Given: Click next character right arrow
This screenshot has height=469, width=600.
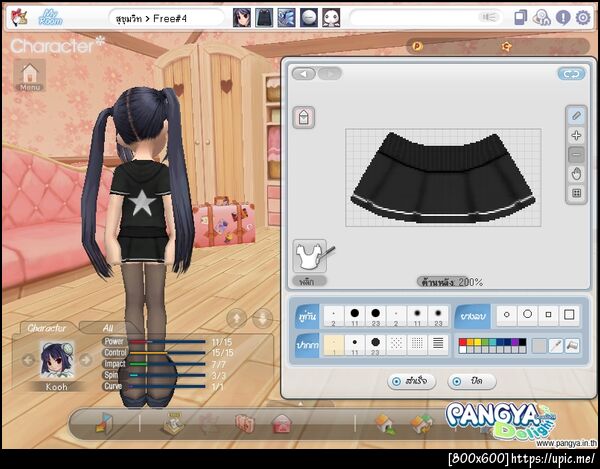Looking at the screenshot, I should pos(86,360).
